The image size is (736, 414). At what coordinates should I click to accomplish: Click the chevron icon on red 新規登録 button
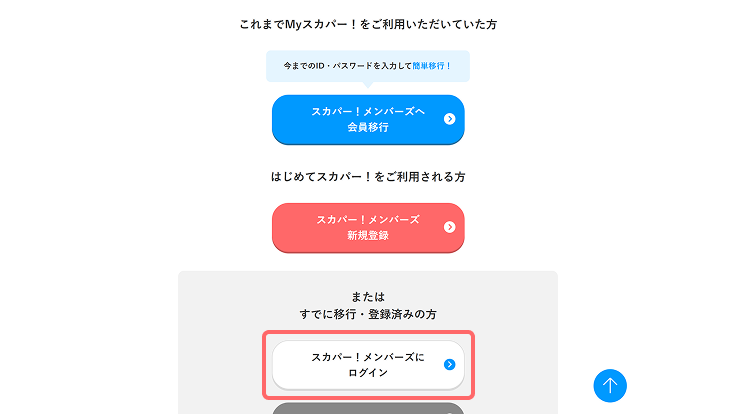tap(449, 227)
